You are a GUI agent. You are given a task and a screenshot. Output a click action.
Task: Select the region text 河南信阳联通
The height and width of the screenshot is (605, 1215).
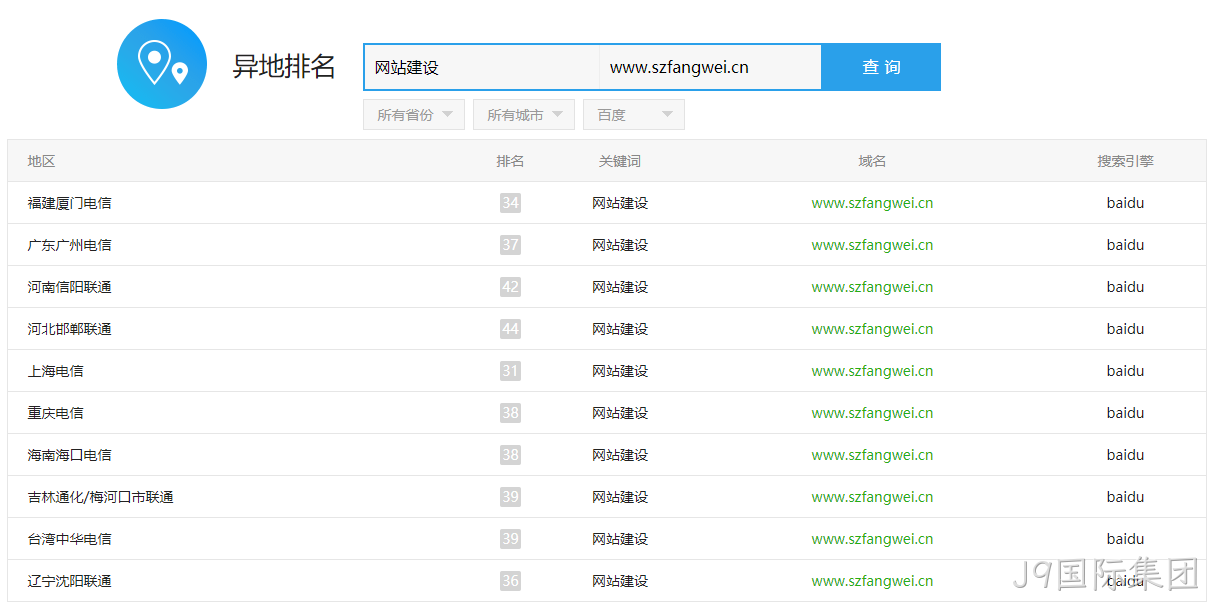click(x=69, y=287)
